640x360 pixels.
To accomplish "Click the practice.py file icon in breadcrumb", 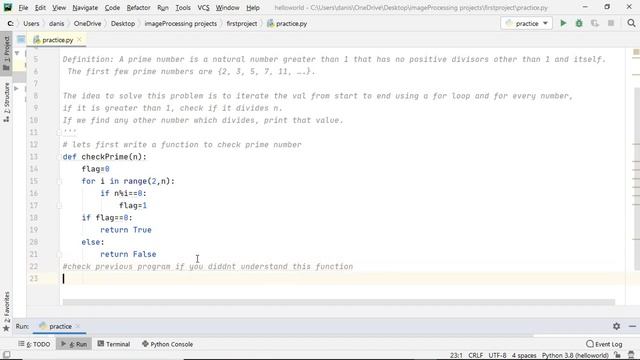I will pos(270,24).
